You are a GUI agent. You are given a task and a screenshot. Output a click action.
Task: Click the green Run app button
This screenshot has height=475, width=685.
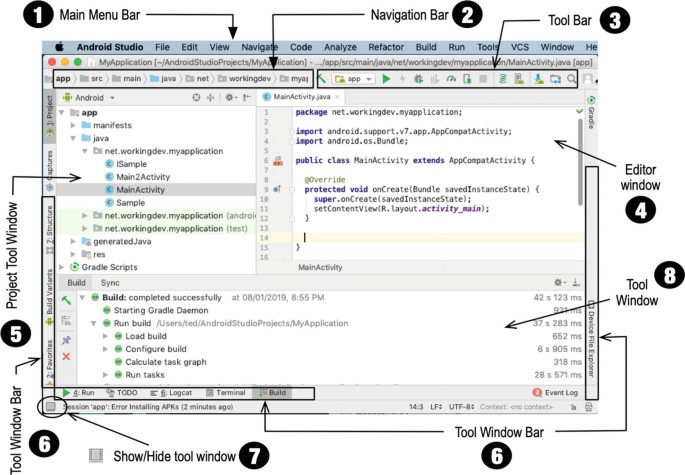click(386, 78)
